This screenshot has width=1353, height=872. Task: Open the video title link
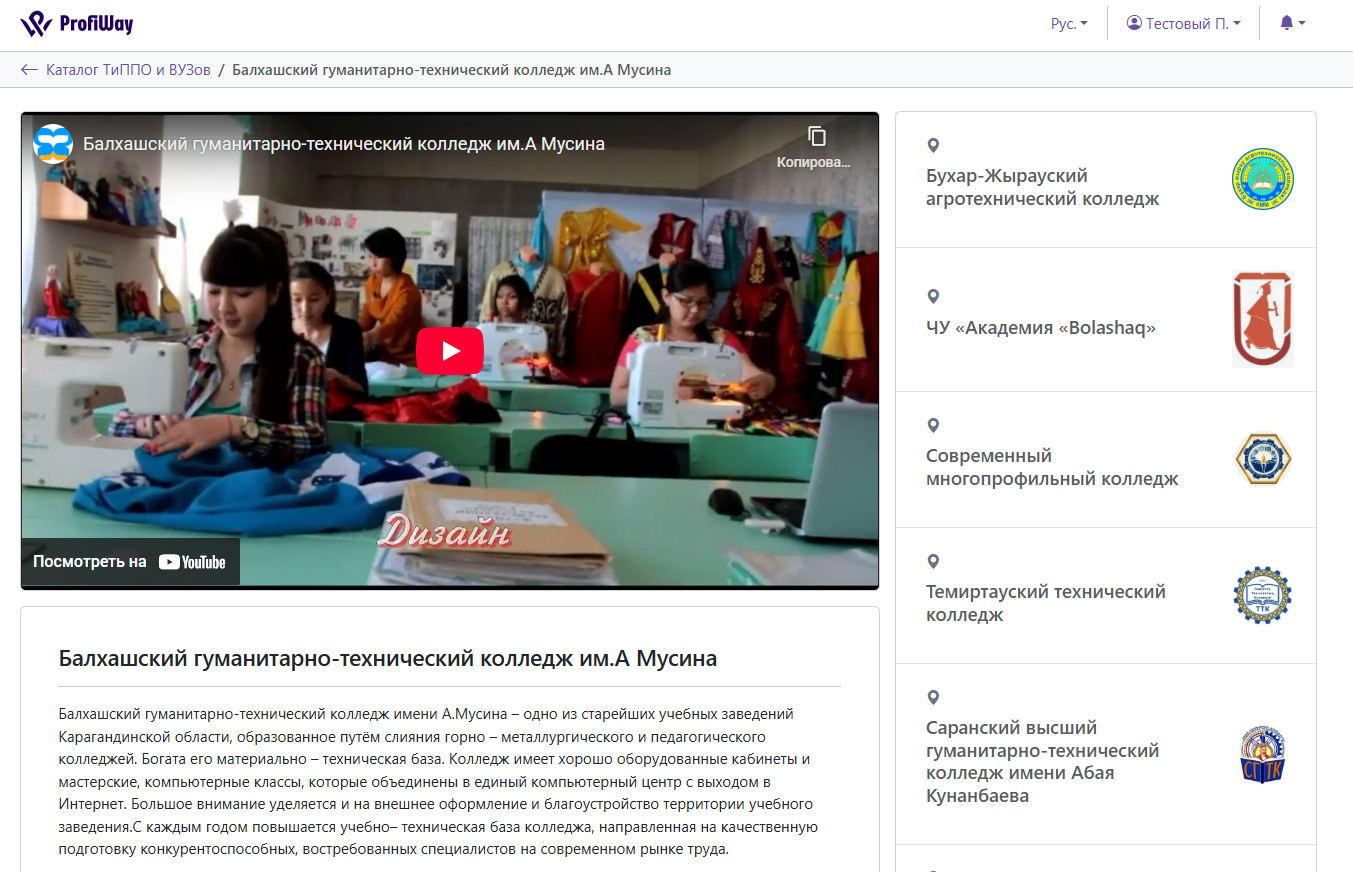[x=343, y=144]
